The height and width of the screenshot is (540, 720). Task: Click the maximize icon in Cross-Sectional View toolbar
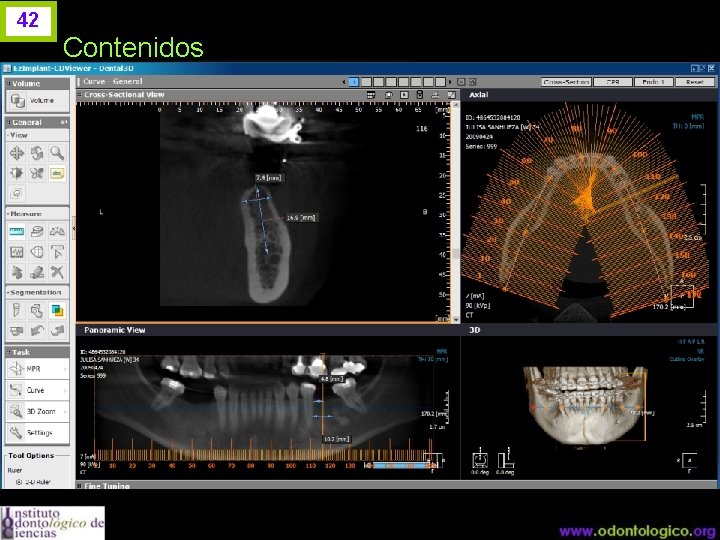coord(451,95)
